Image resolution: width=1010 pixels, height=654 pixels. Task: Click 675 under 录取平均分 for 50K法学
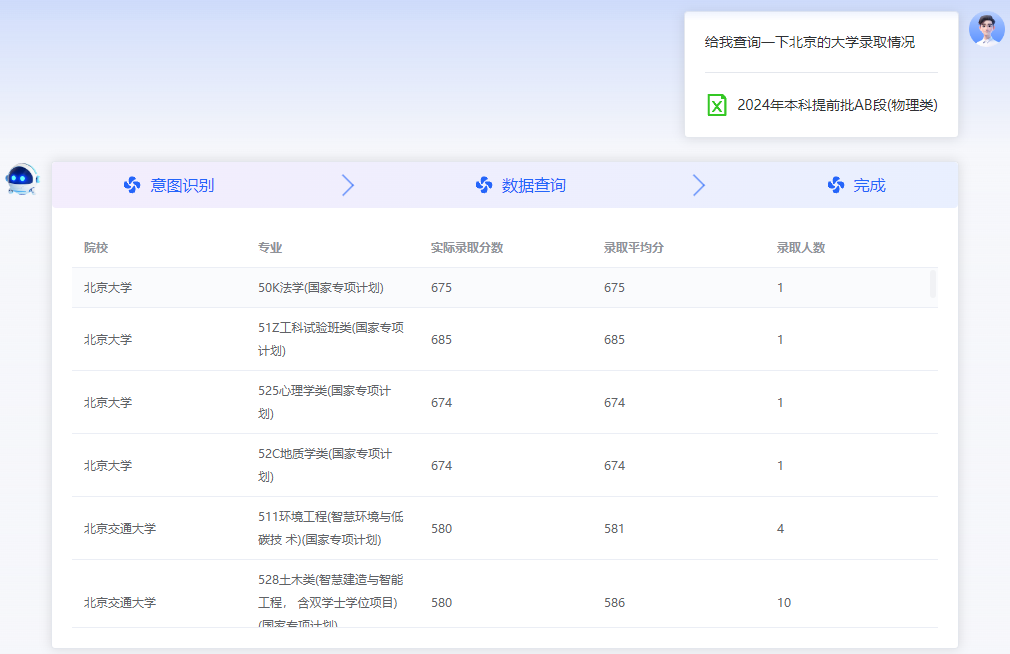tap(615, 287)
